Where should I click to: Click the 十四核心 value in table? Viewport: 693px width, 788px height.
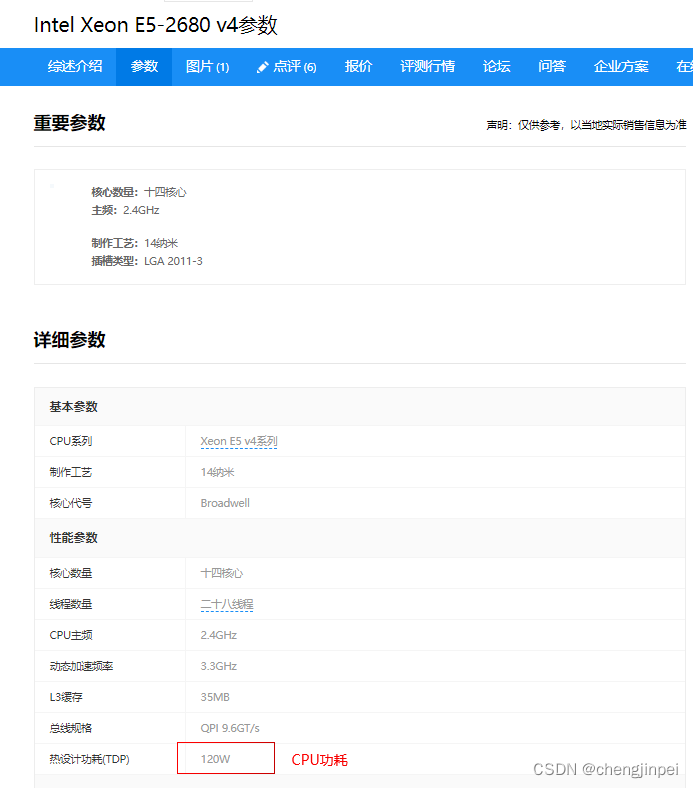coord(221,573)
